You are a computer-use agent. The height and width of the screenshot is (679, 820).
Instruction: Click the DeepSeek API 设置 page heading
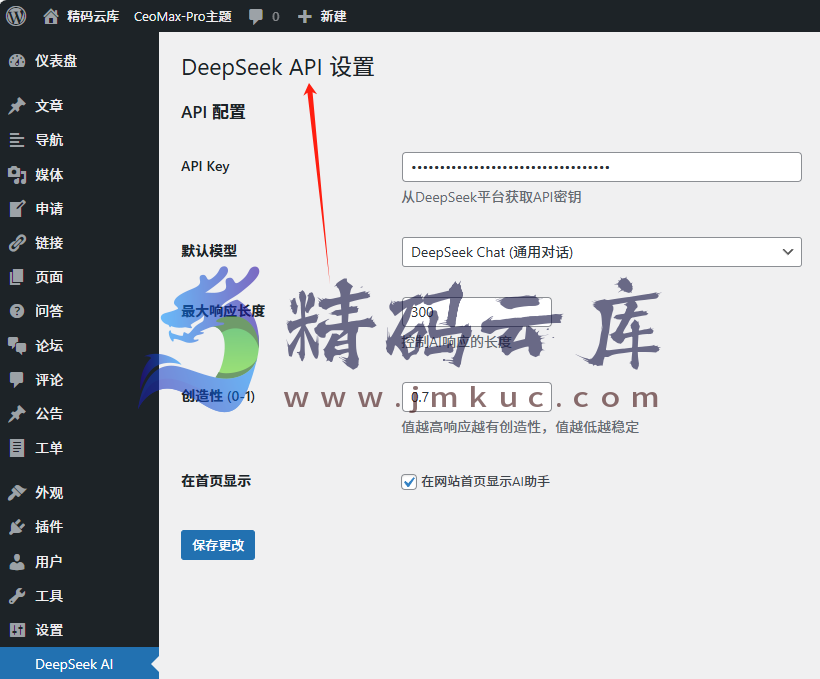(x=278, y=67)
